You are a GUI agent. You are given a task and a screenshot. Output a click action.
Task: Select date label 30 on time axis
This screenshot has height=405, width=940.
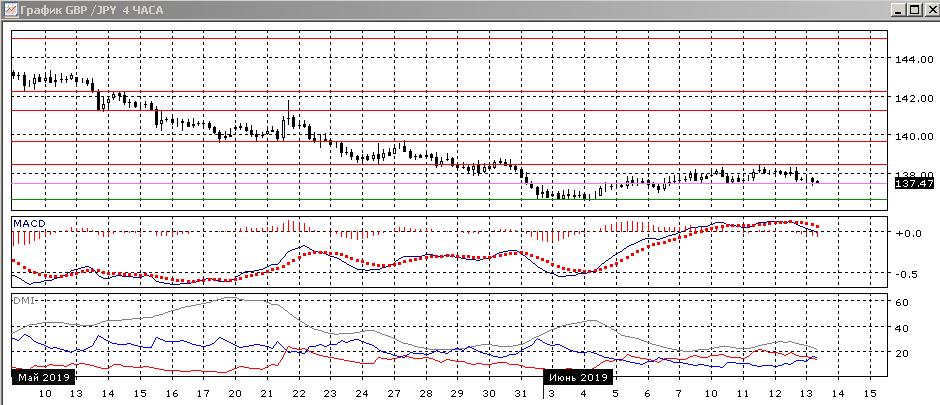[489, 394]
